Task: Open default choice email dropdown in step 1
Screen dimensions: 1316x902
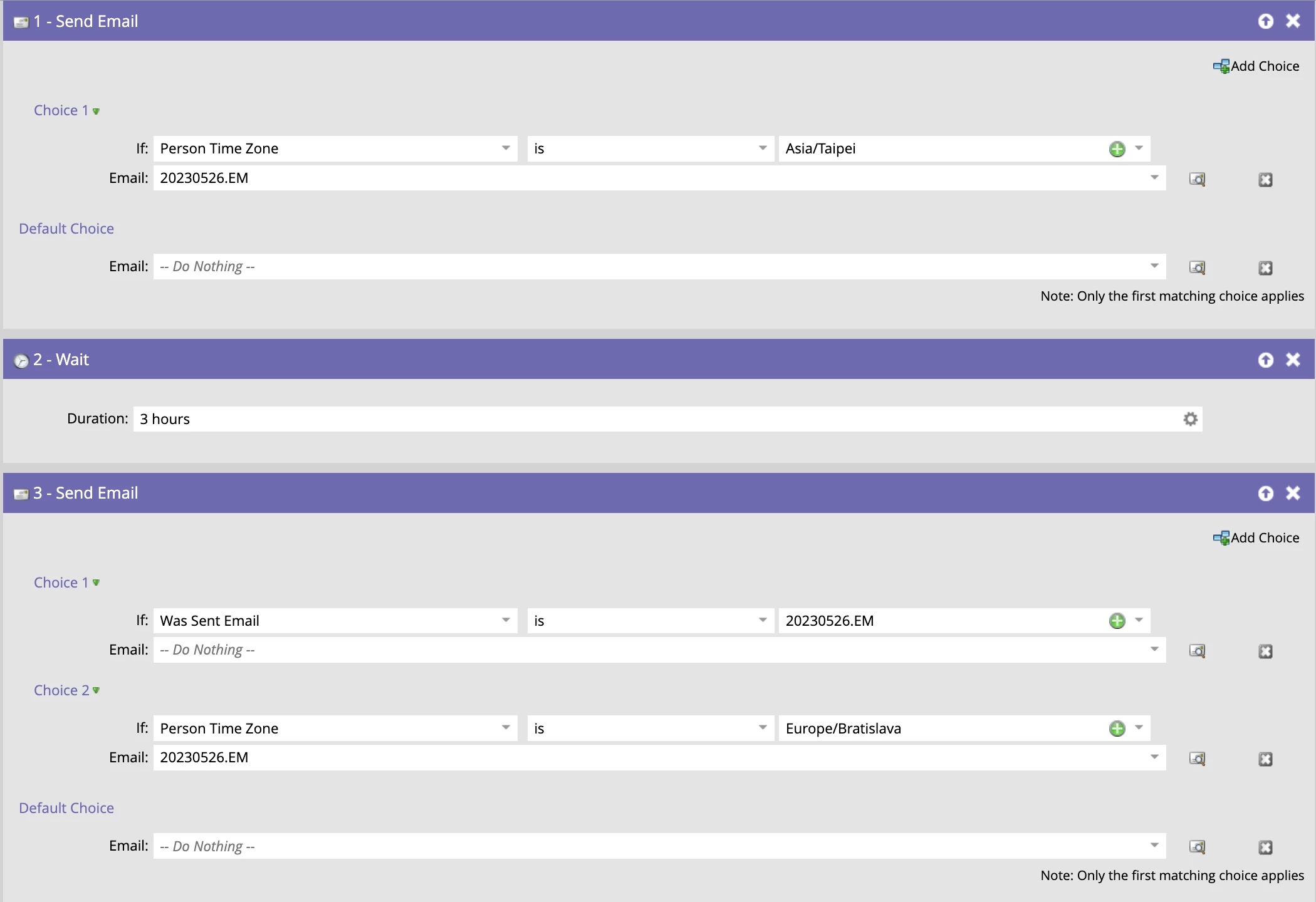Action: (1154, 266)
